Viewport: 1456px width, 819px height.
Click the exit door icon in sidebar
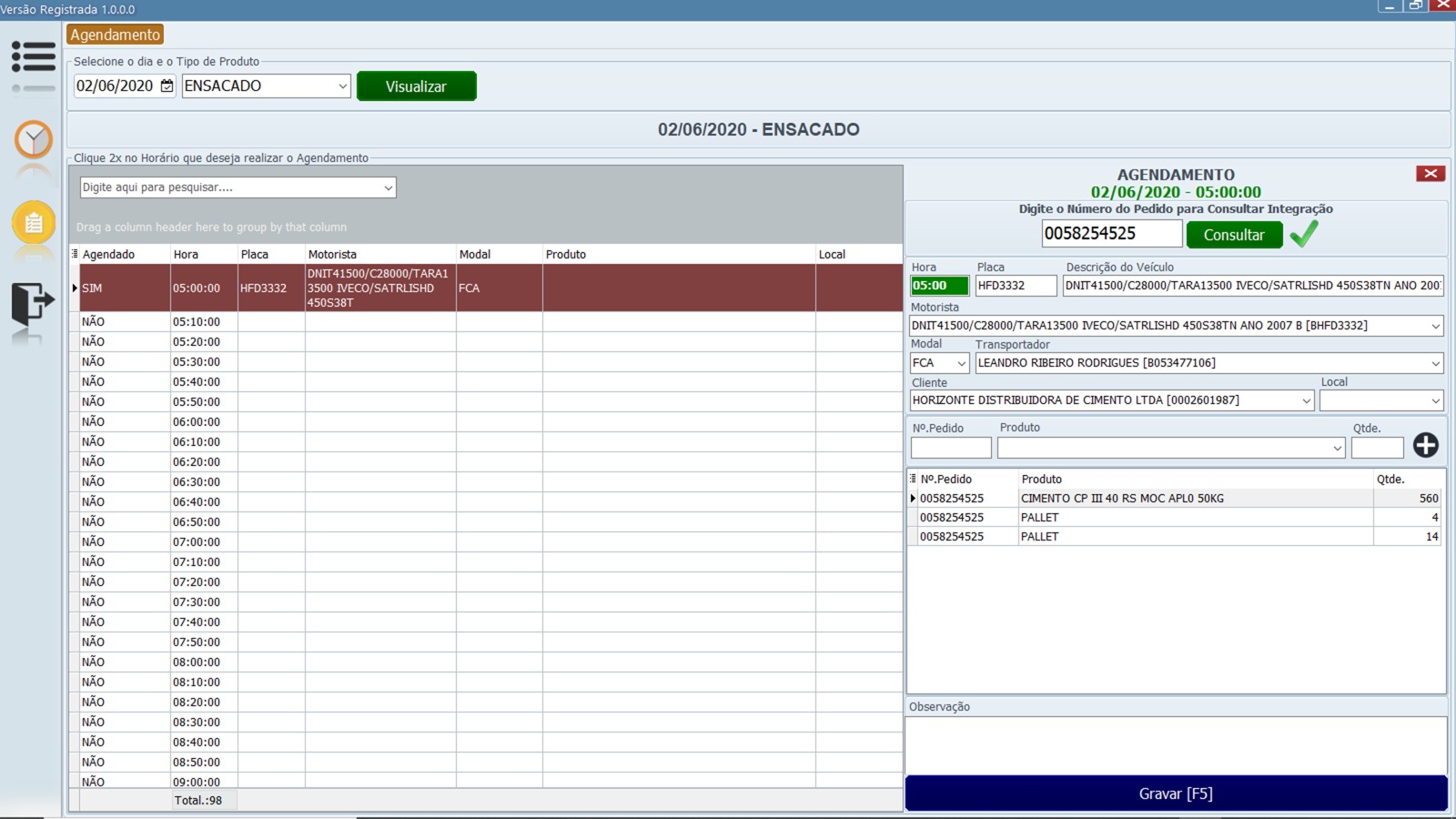(32, 303)
